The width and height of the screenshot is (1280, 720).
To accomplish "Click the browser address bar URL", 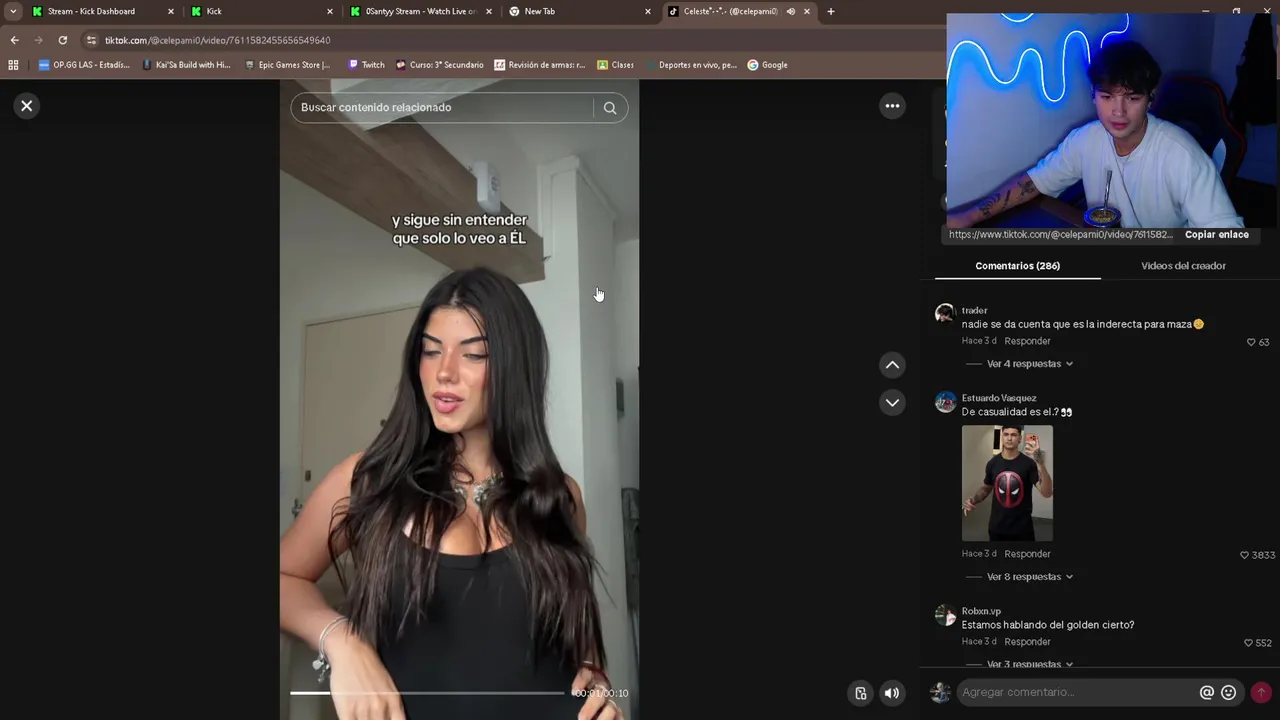I will pyautogui.click(x=217, y=40).
